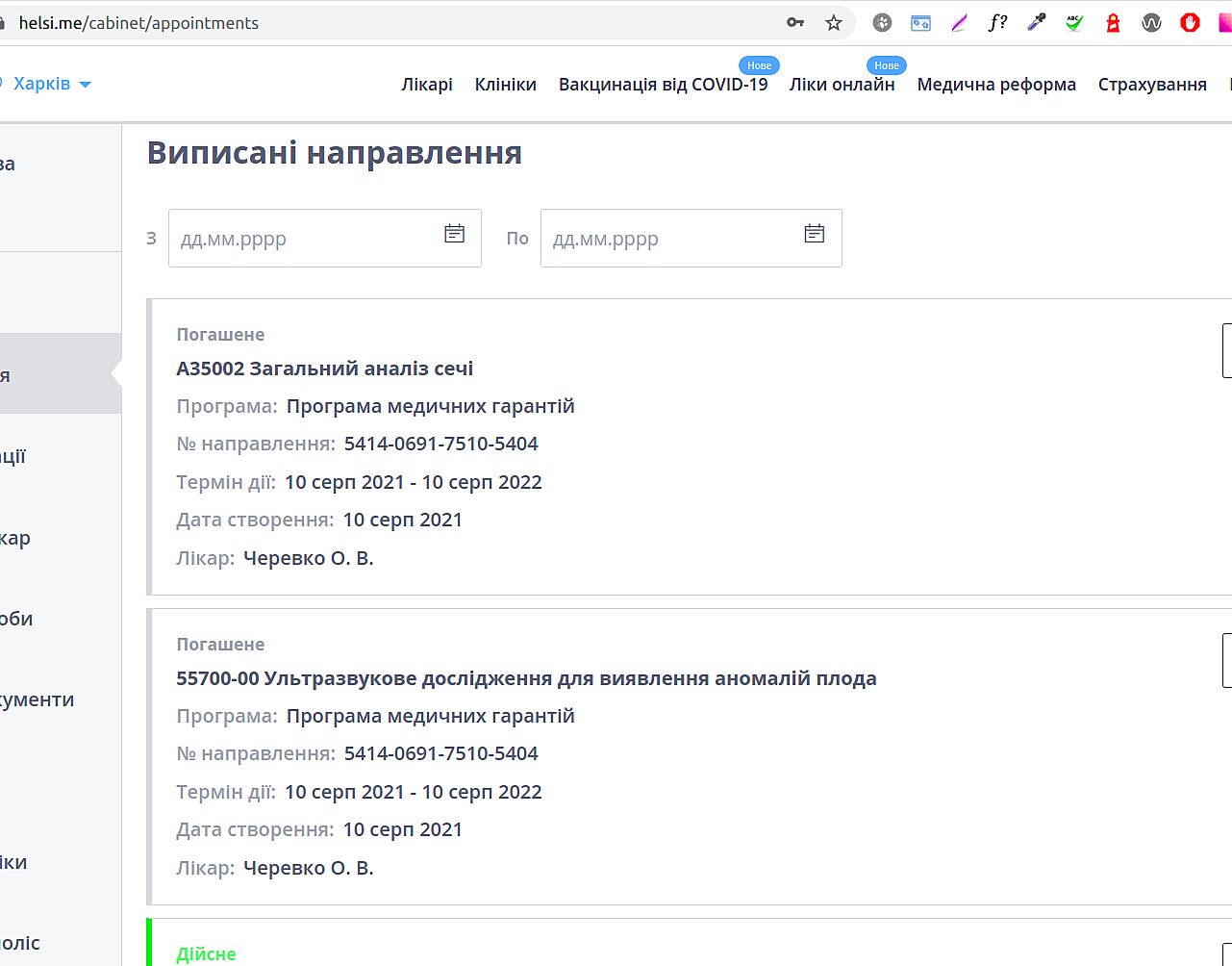Open calendar picker in the З date field
1232x966 pixels.
454,234
